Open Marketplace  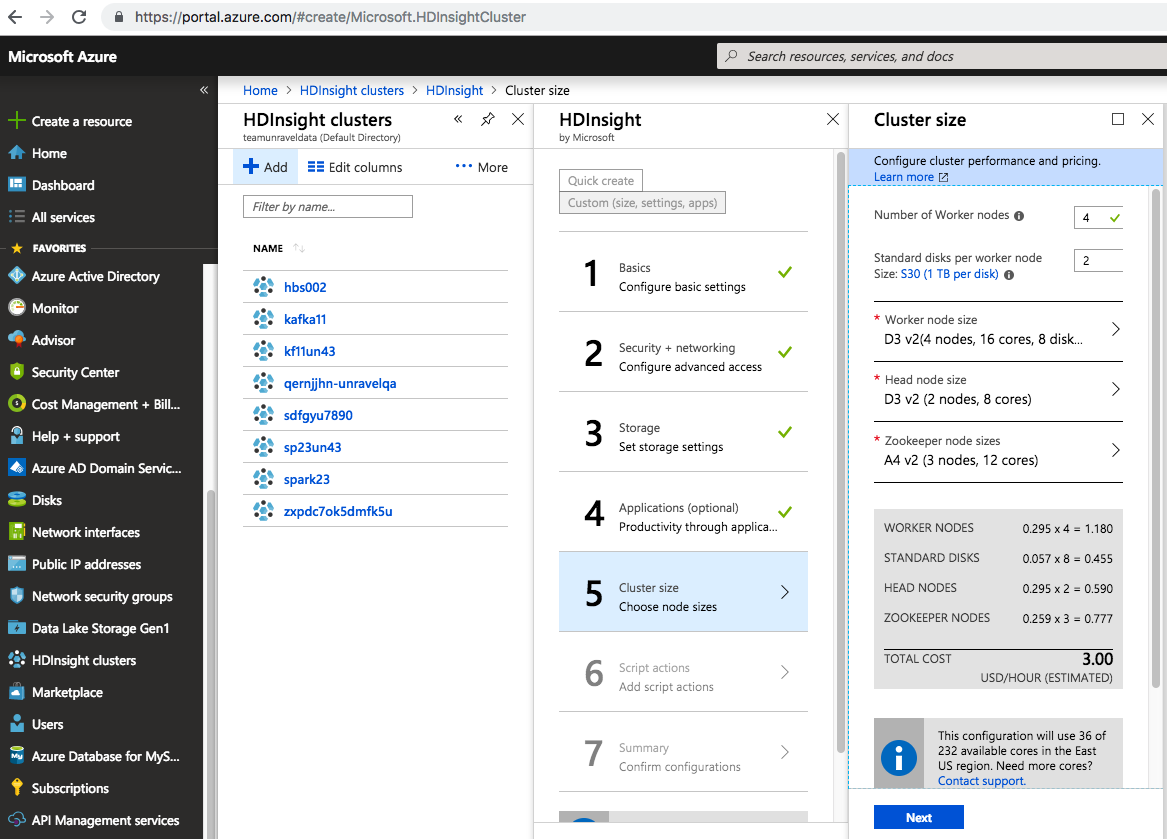tap(67, 692)
